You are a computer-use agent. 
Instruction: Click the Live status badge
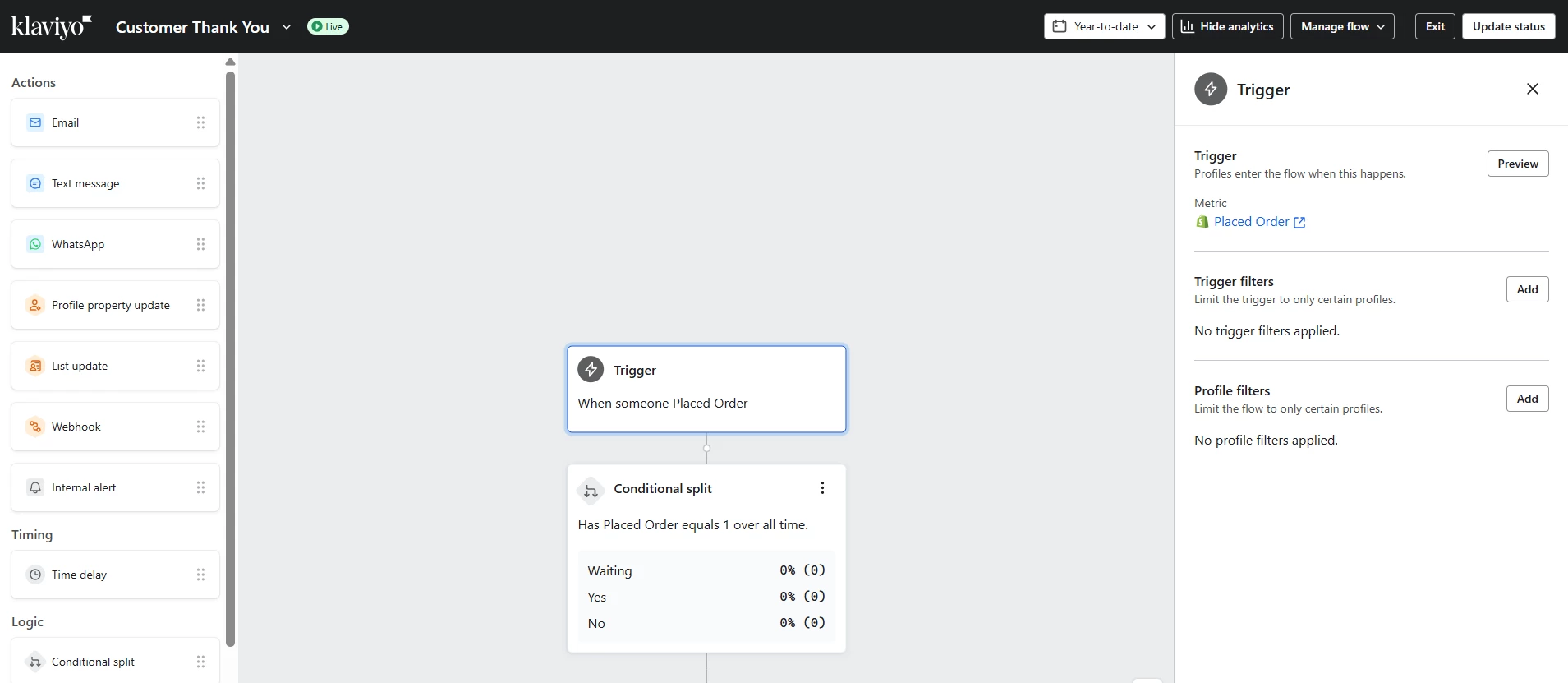(328, 26)
